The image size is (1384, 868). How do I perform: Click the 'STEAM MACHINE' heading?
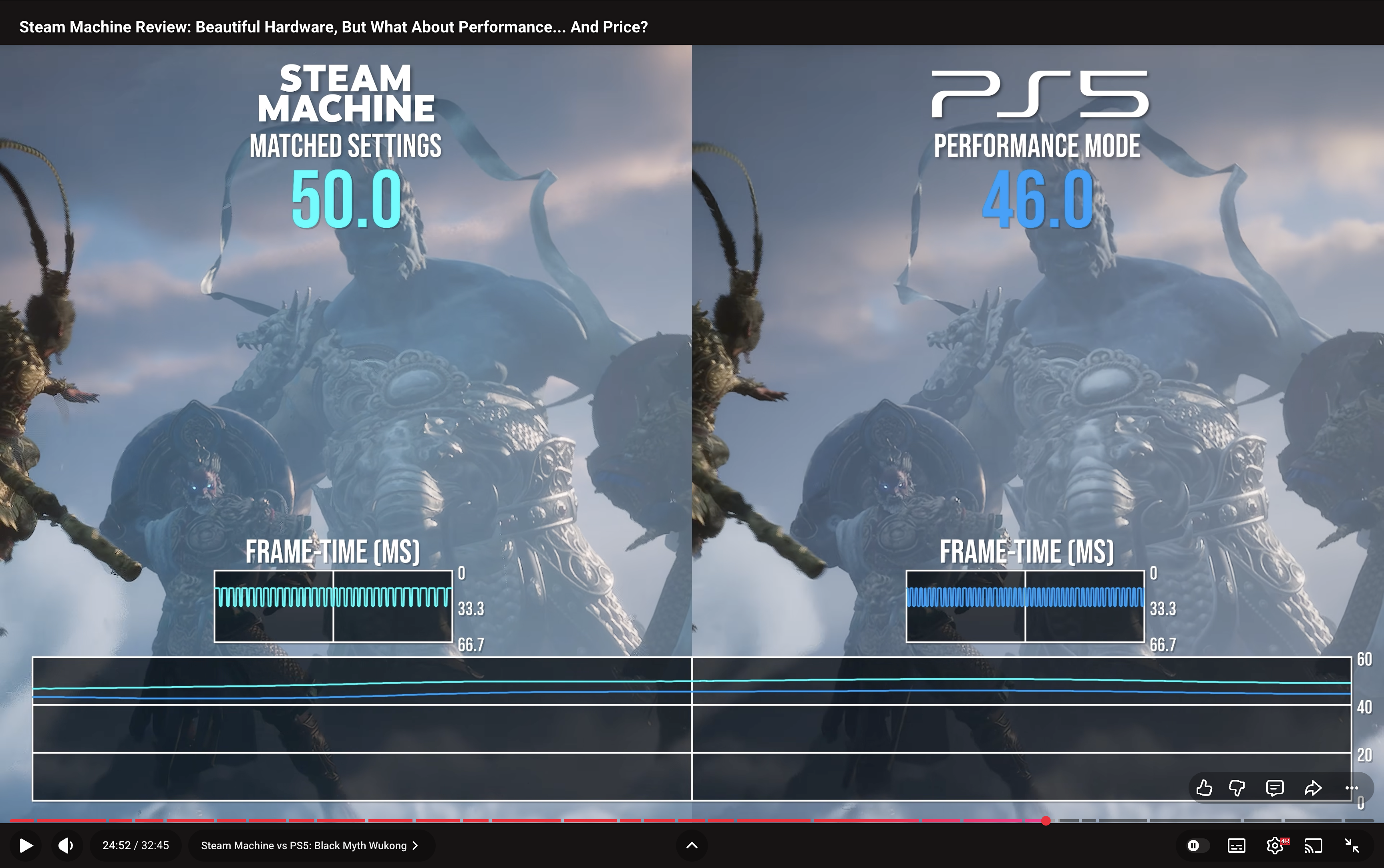[346, 94]
